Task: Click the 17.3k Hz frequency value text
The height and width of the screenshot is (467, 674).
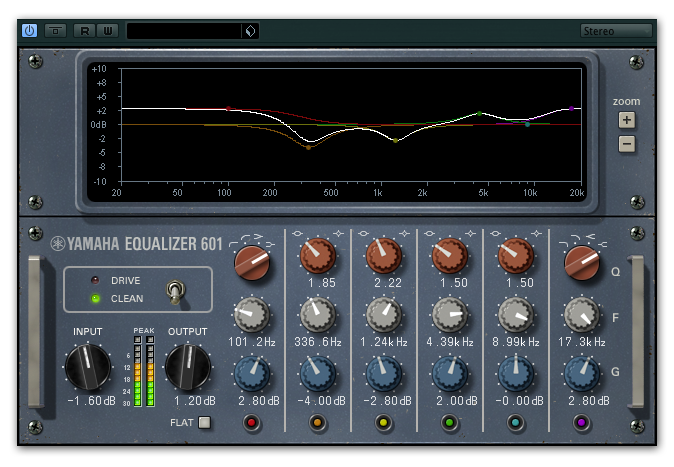Action: [x=582, y=342]
